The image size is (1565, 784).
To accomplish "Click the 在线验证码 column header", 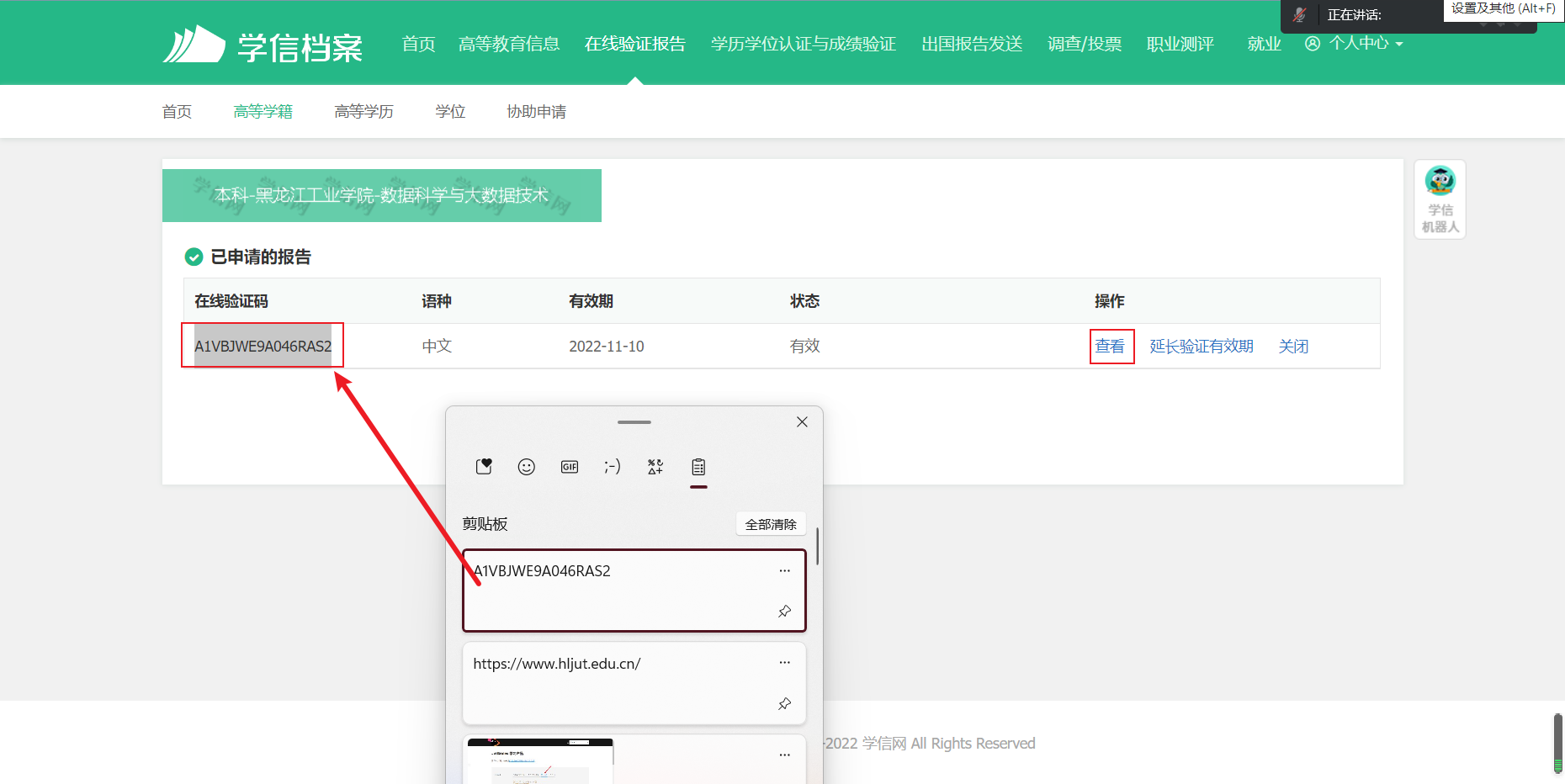I will tap(231, 301).
